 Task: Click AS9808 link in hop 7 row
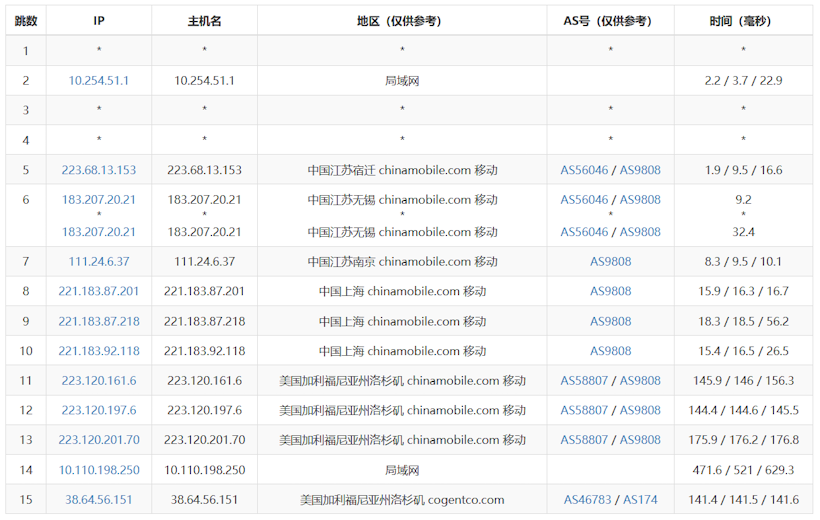[610, 262]
